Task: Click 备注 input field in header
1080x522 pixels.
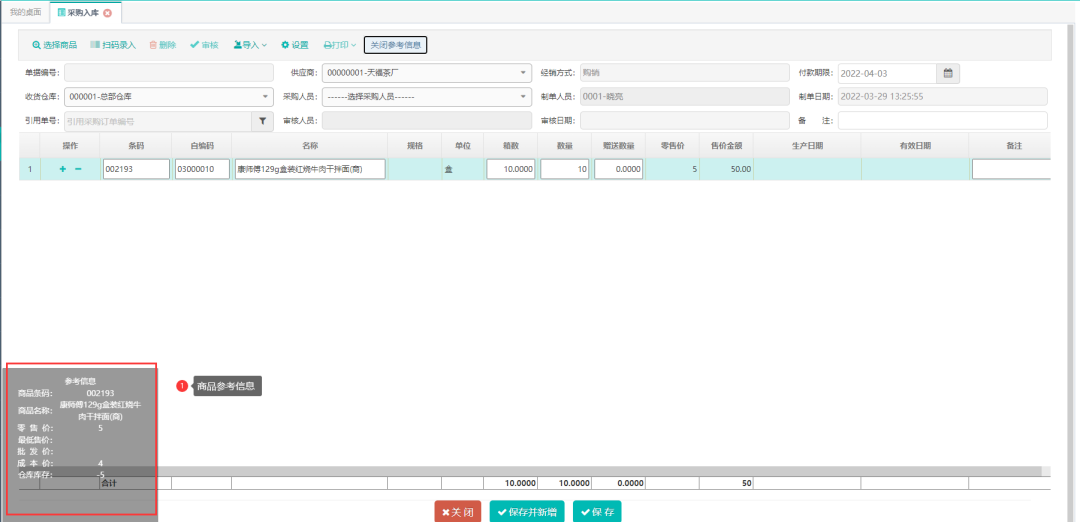Action: 942,121
